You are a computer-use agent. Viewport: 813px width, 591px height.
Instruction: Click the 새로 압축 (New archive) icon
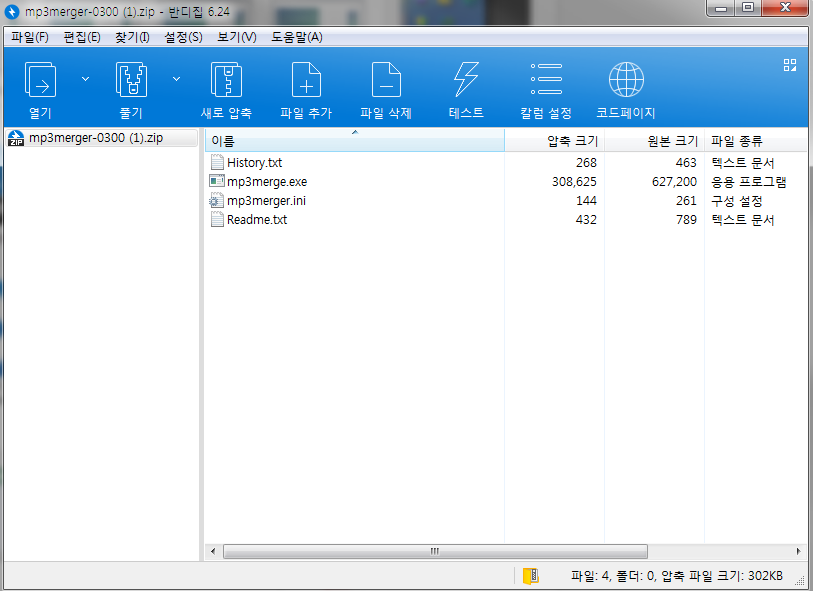(x=226, y=80)
